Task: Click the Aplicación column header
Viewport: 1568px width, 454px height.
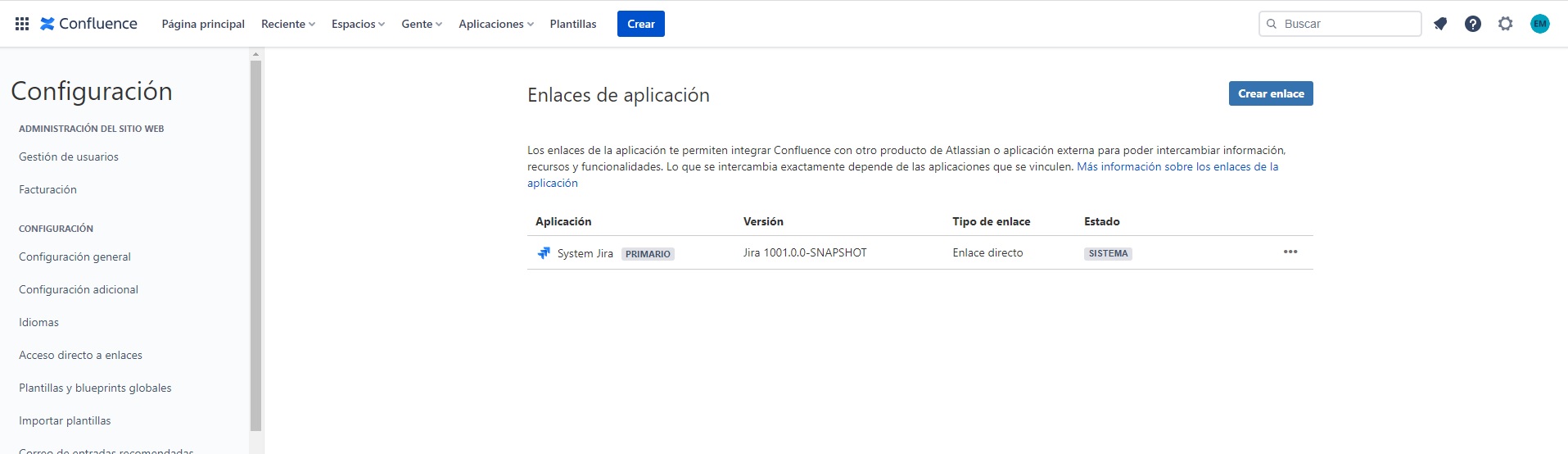Action: click(563, 221)
